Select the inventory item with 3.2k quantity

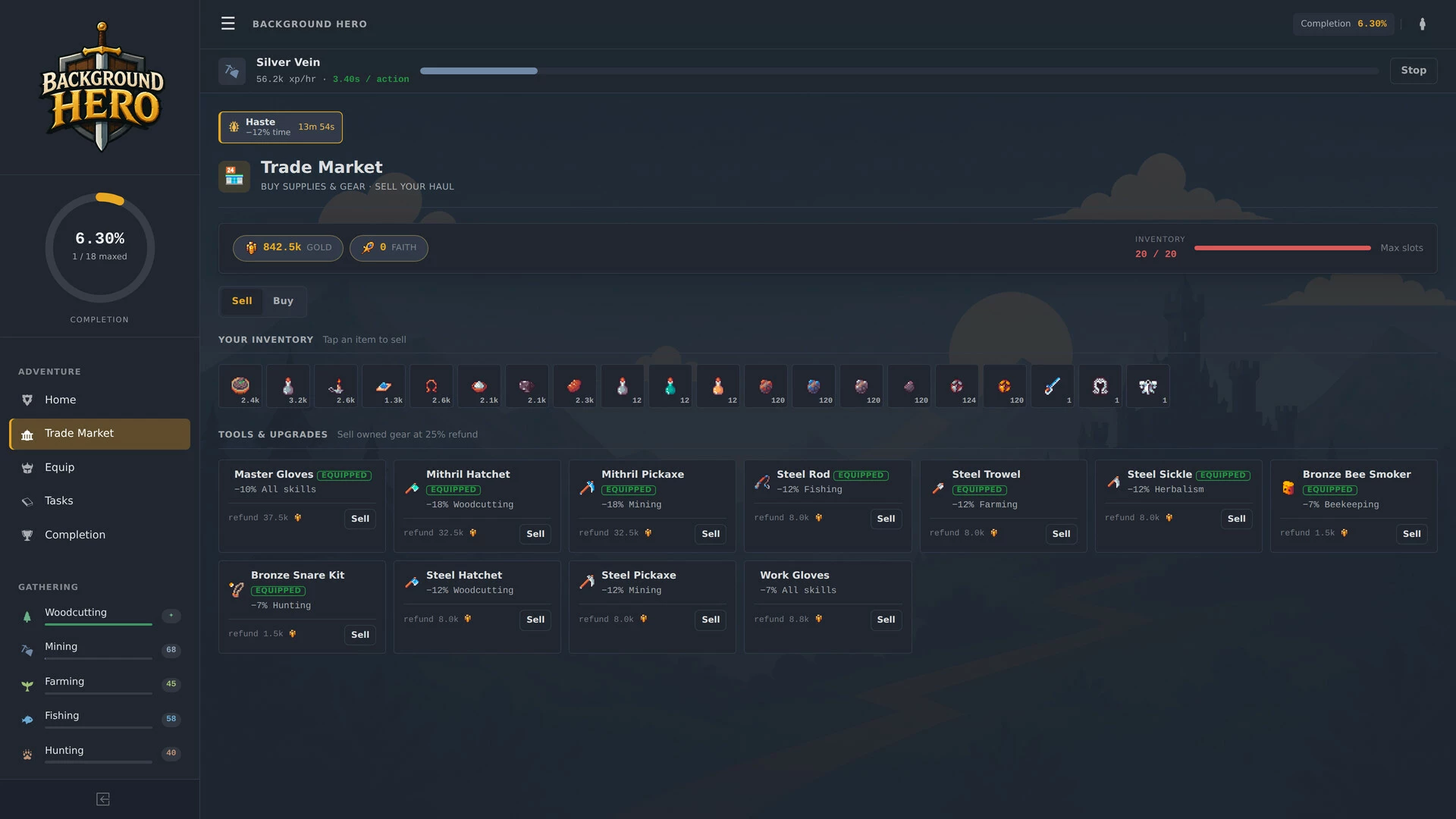point(288,386)
